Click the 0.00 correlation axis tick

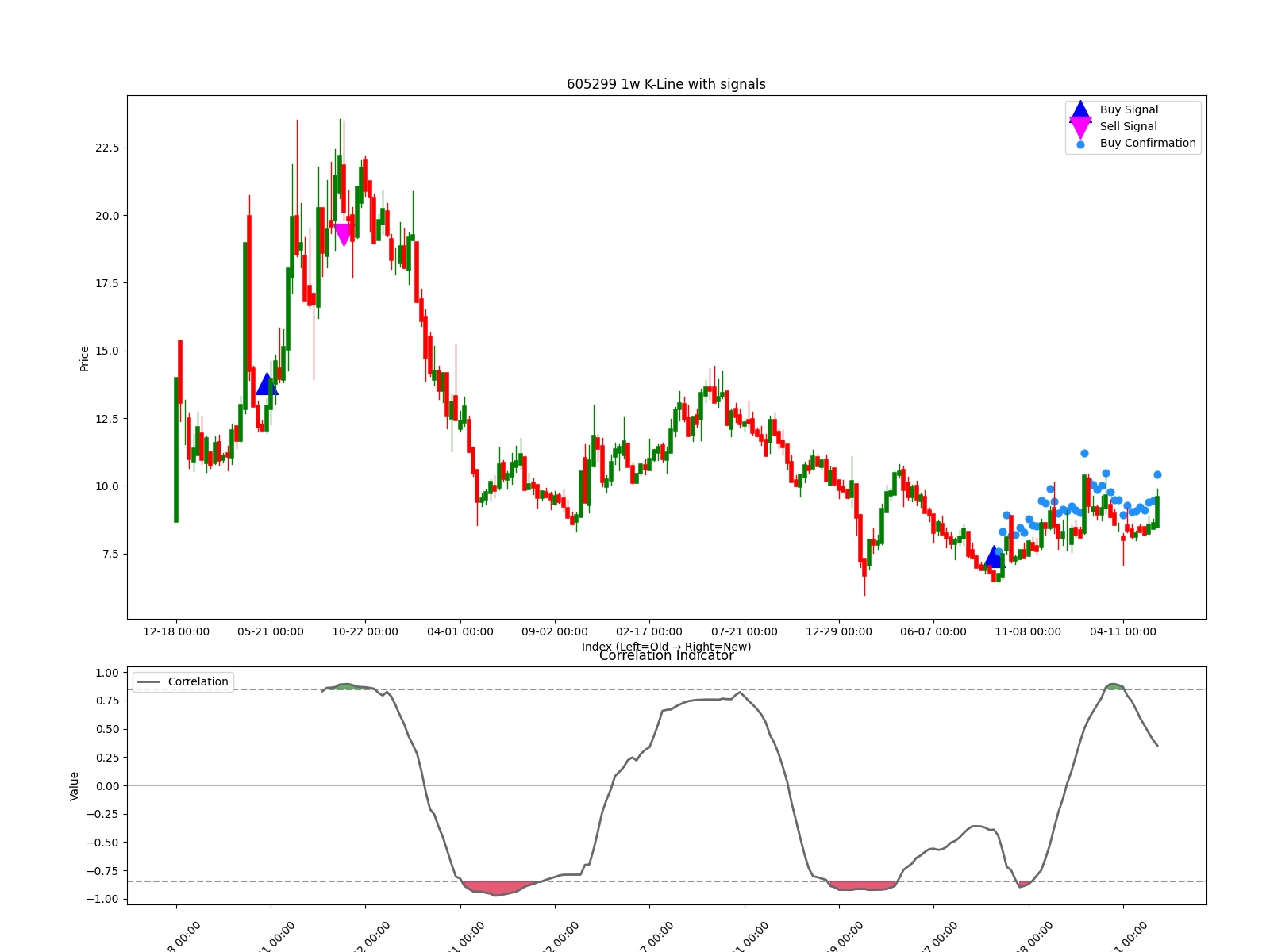point(106,786)
